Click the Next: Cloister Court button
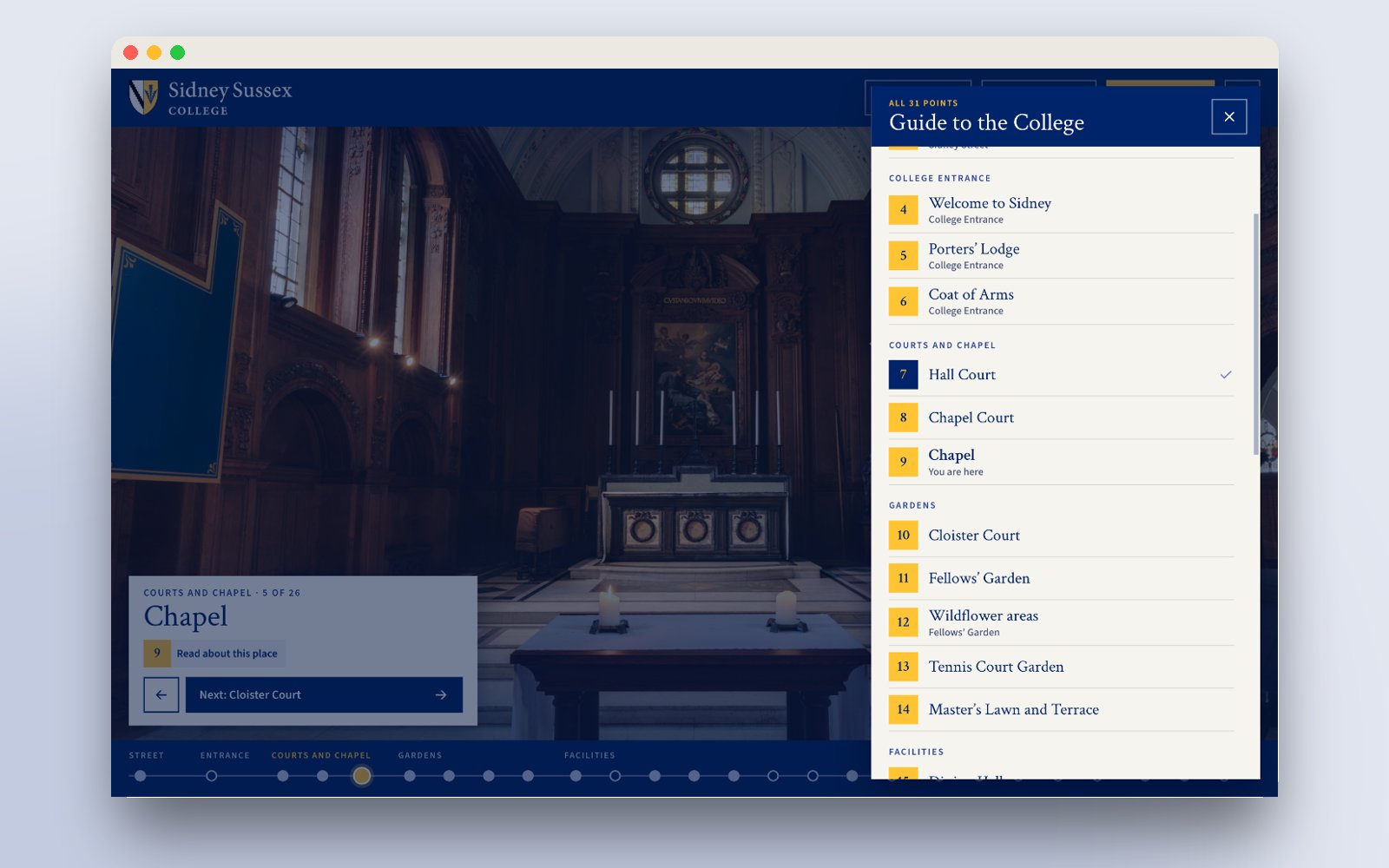The width and height of the screenshot is (1389, 868). click(324, 694)
